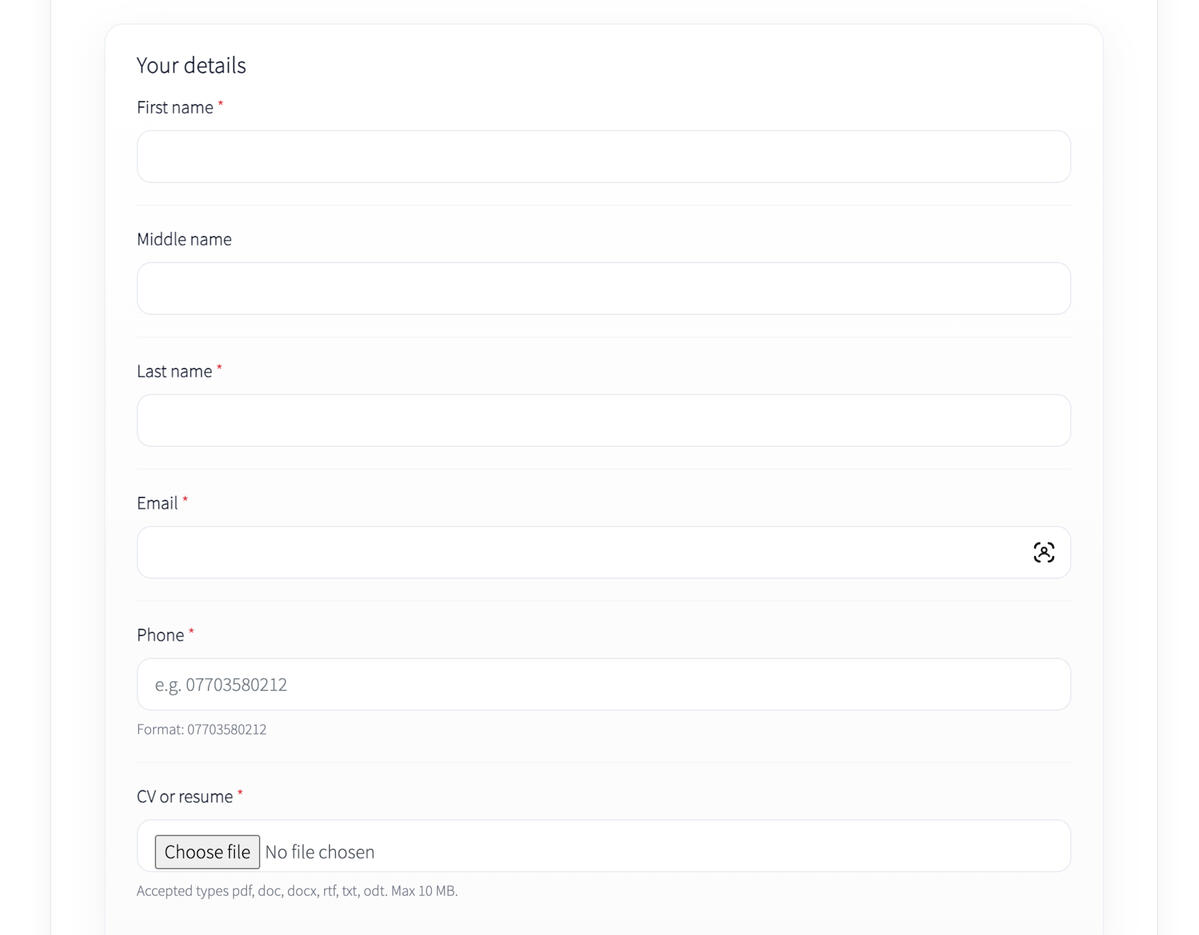Click the Phone number input field

point(603,685)
